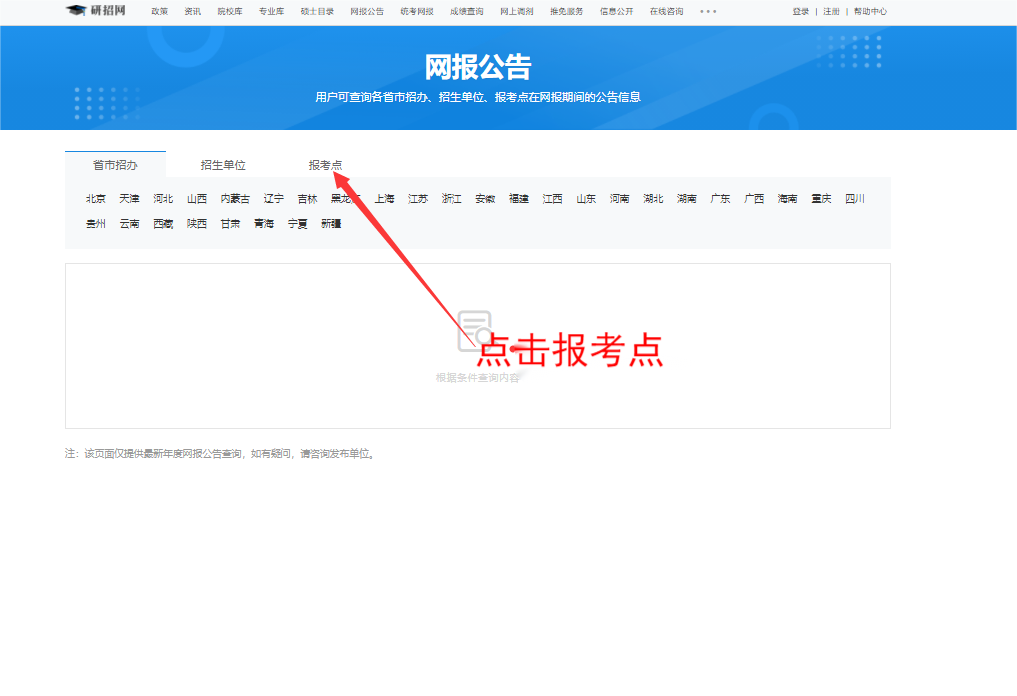Viewport: 1017px width, 696px height.
Task: Expand the three-dot more menu
Action: [708, 12]
